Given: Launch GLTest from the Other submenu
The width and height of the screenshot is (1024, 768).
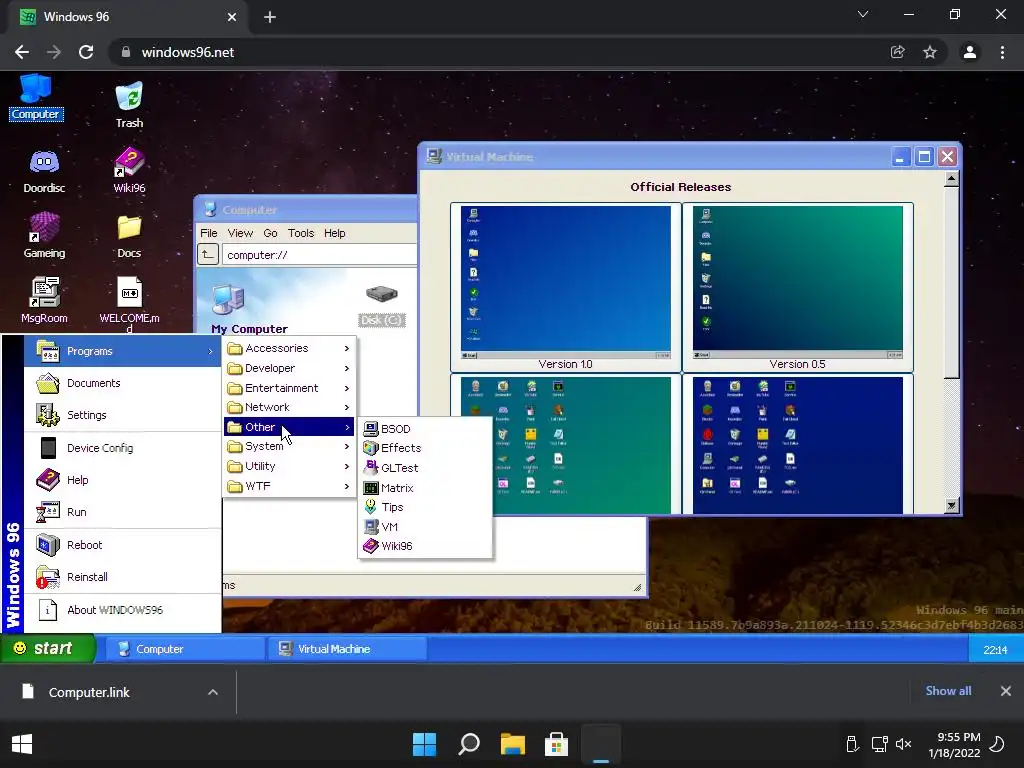Looking at the screenshot, I should (x=424, y=468).
